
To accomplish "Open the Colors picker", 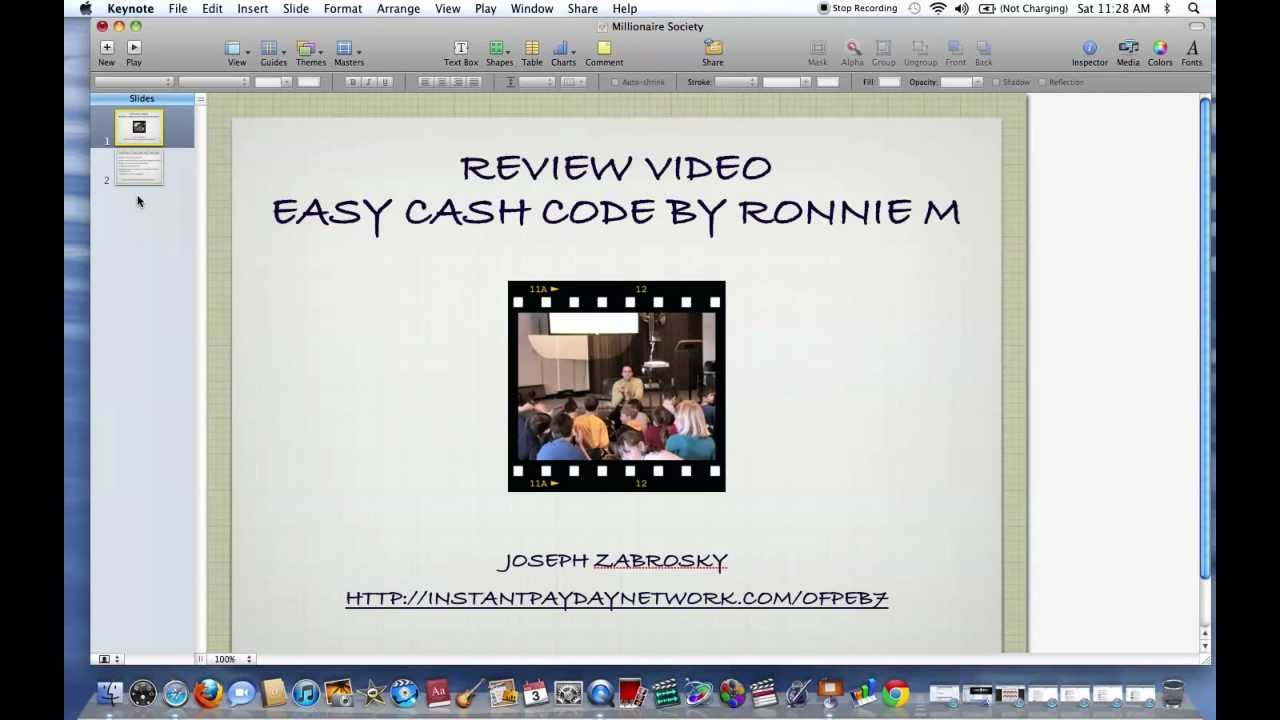I will point(1160,53).
